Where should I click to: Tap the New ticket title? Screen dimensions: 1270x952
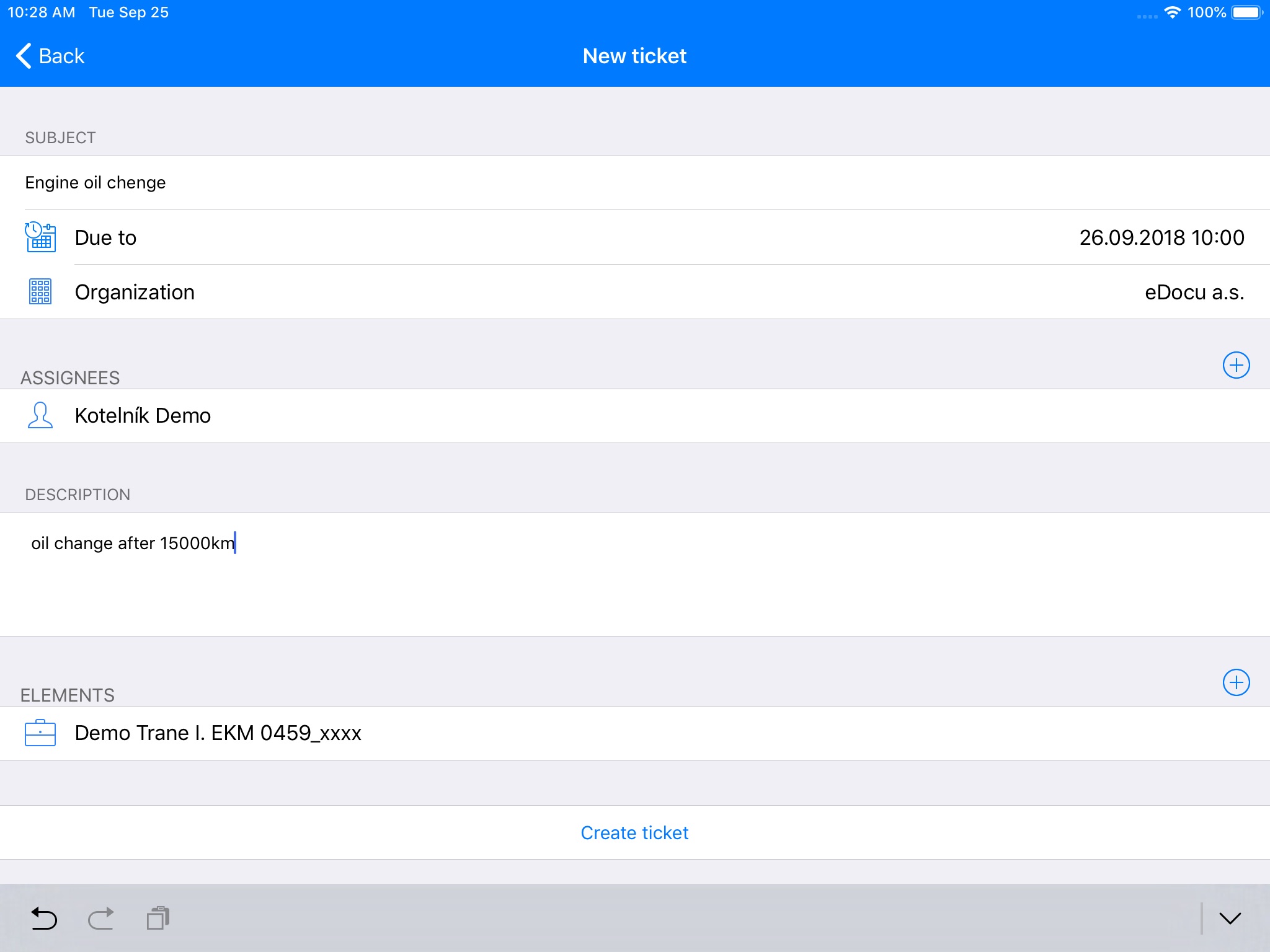coord(634,56)
